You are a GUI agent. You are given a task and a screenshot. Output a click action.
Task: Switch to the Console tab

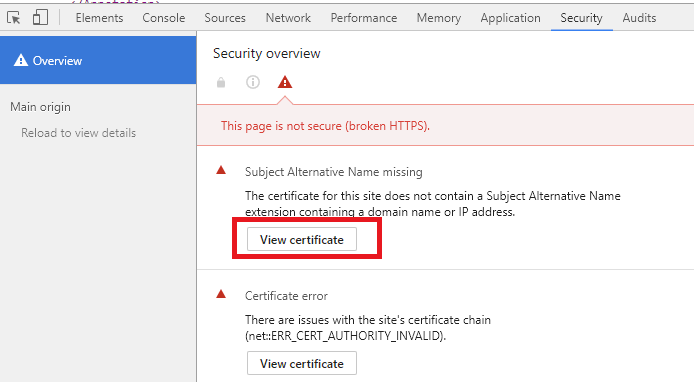tap(164, 18)
